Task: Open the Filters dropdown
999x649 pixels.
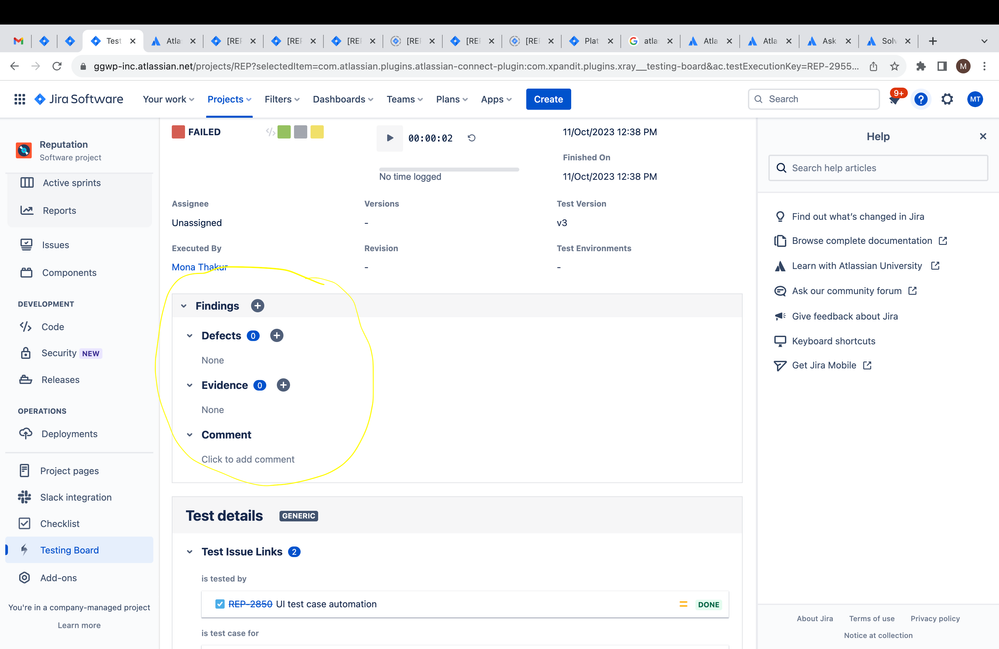Action: [x=282, y=99]
